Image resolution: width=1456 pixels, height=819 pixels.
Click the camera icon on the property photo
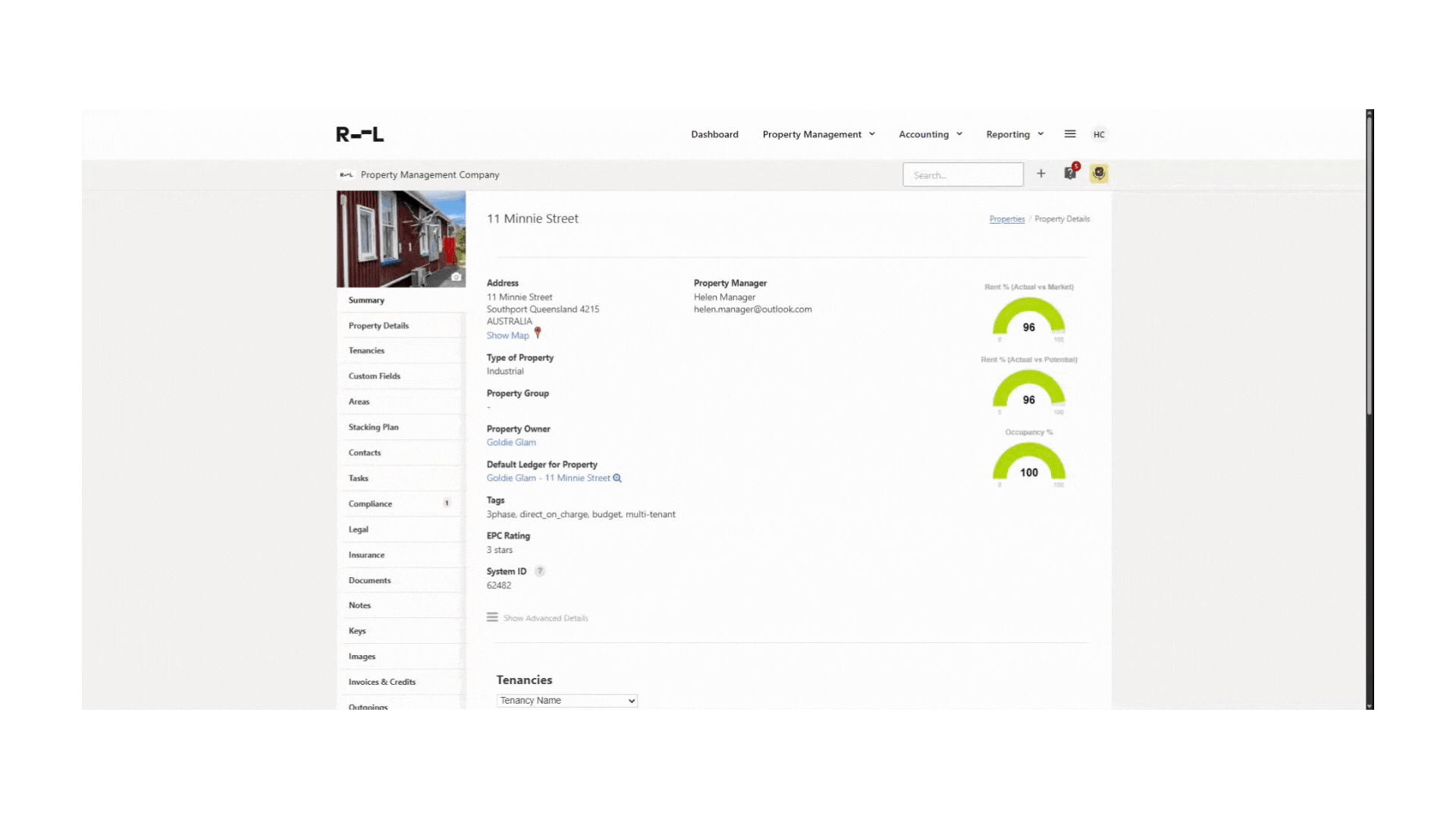(x=456, y=277)
